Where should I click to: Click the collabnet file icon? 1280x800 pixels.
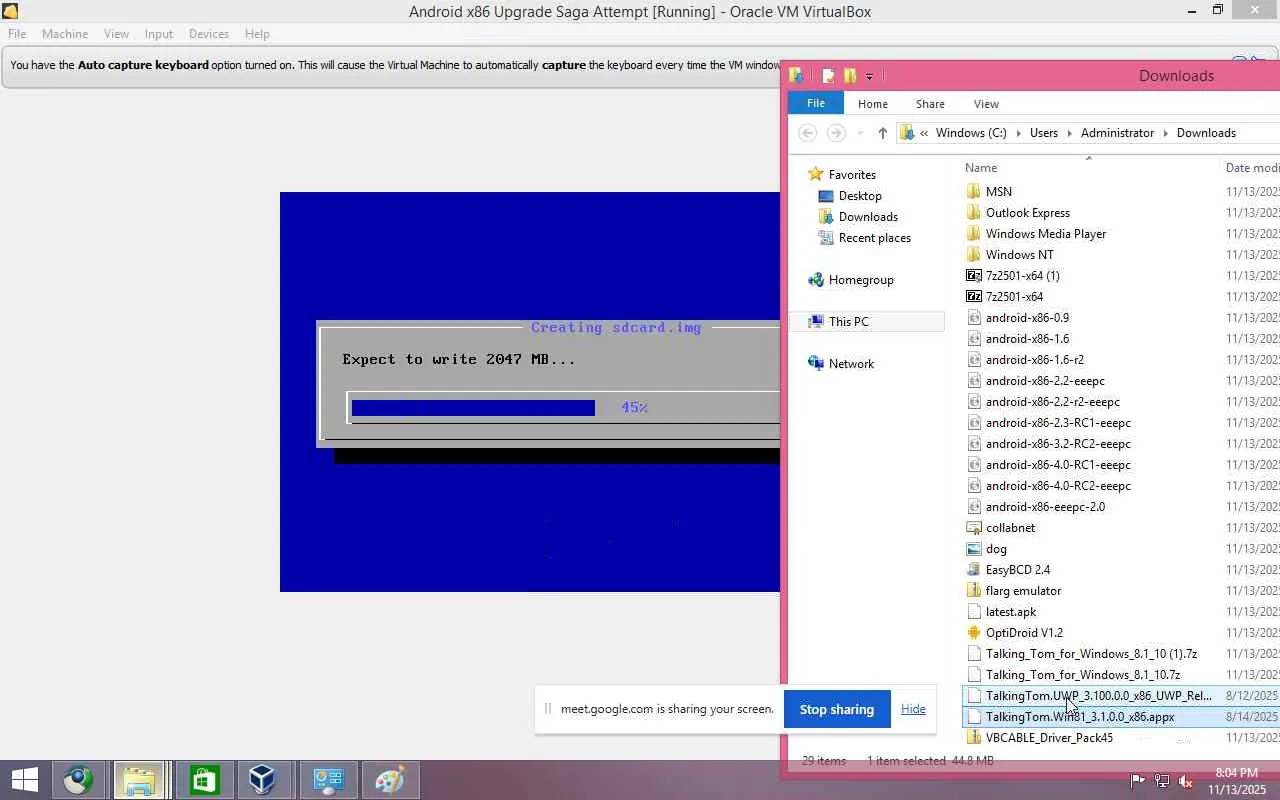974,527
